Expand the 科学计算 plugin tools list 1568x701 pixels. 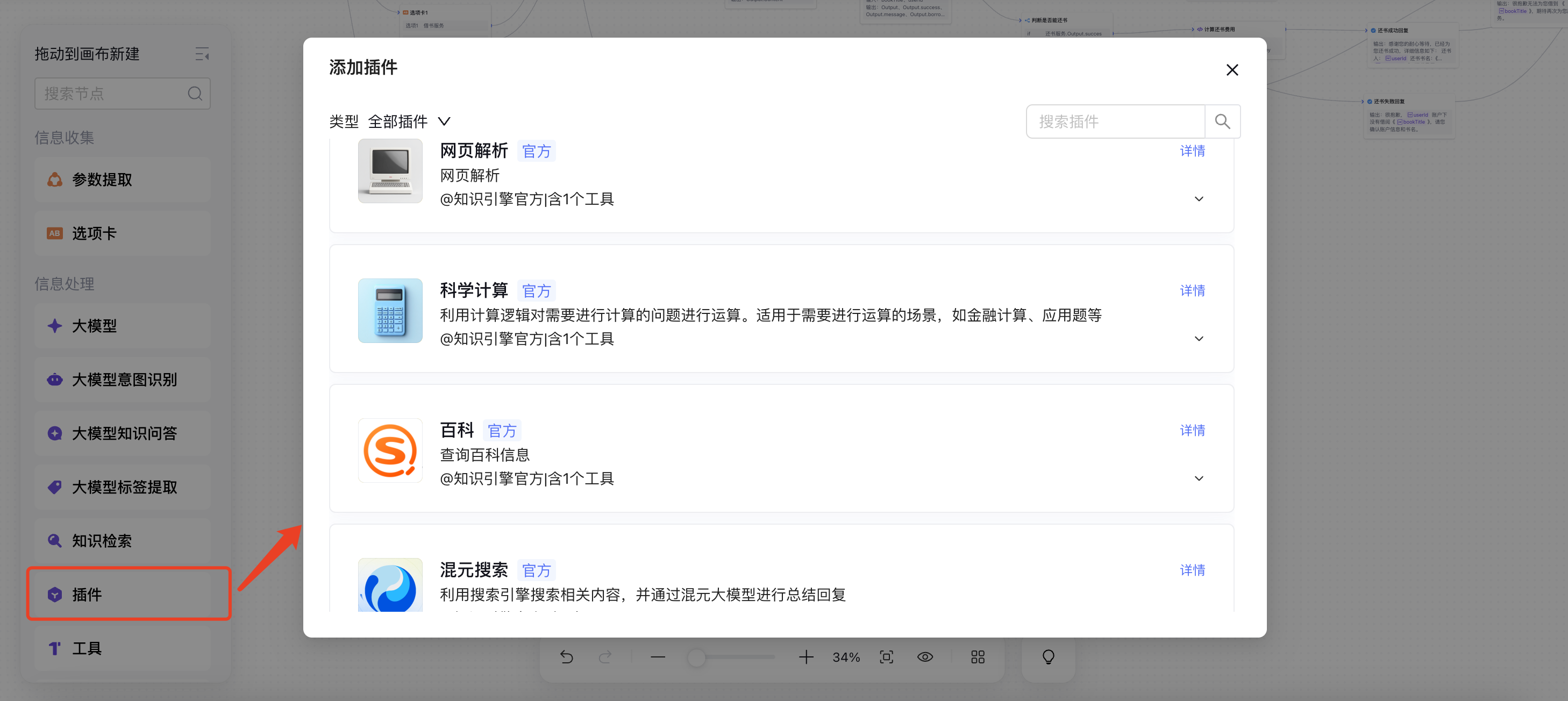[1199, 339]
